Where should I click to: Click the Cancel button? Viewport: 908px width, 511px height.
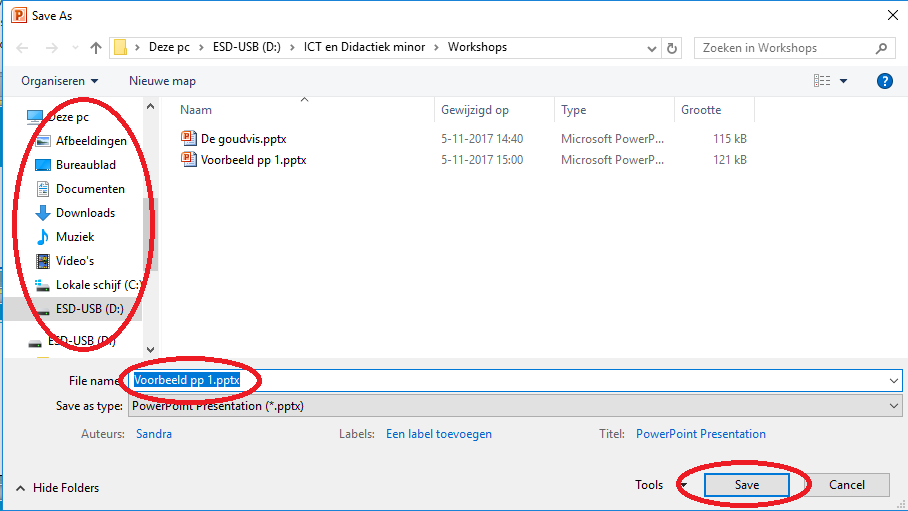tap(846, 485)
